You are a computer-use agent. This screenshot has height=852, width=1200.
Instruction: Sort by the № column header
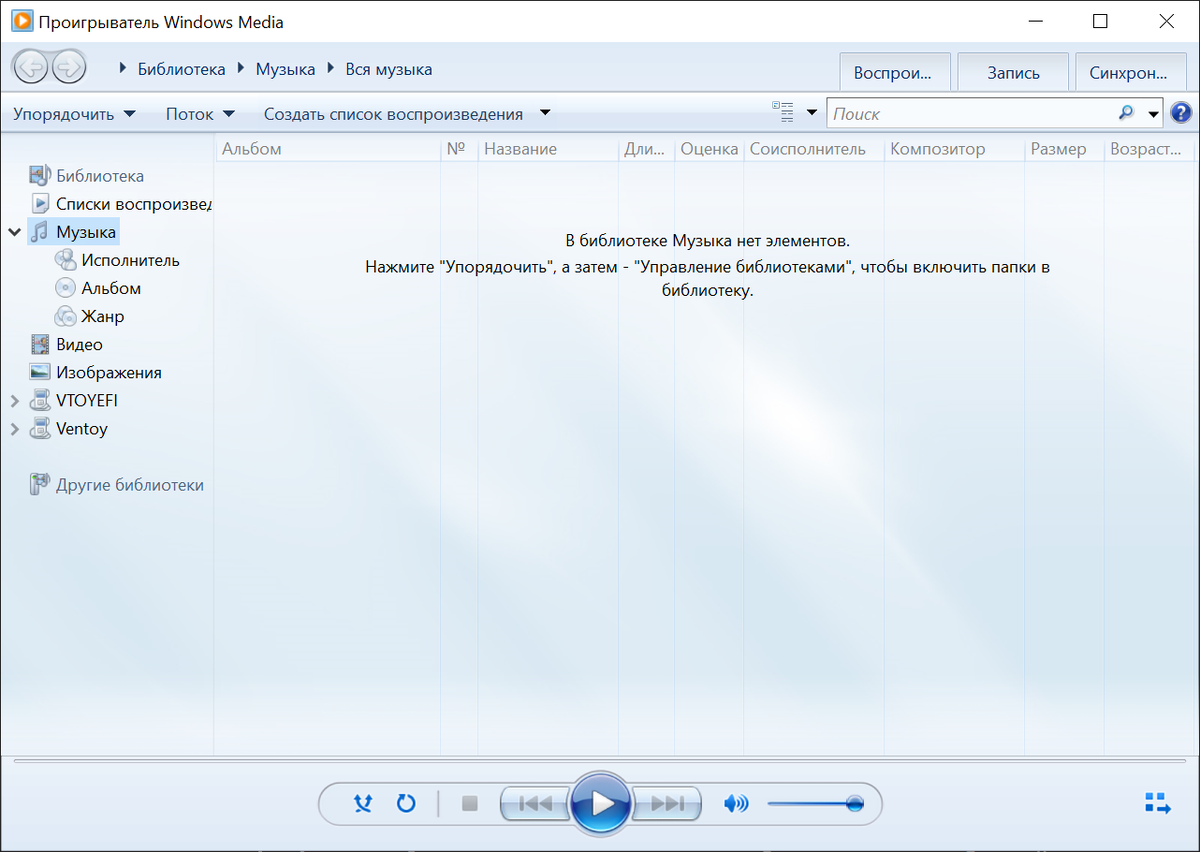458,149
